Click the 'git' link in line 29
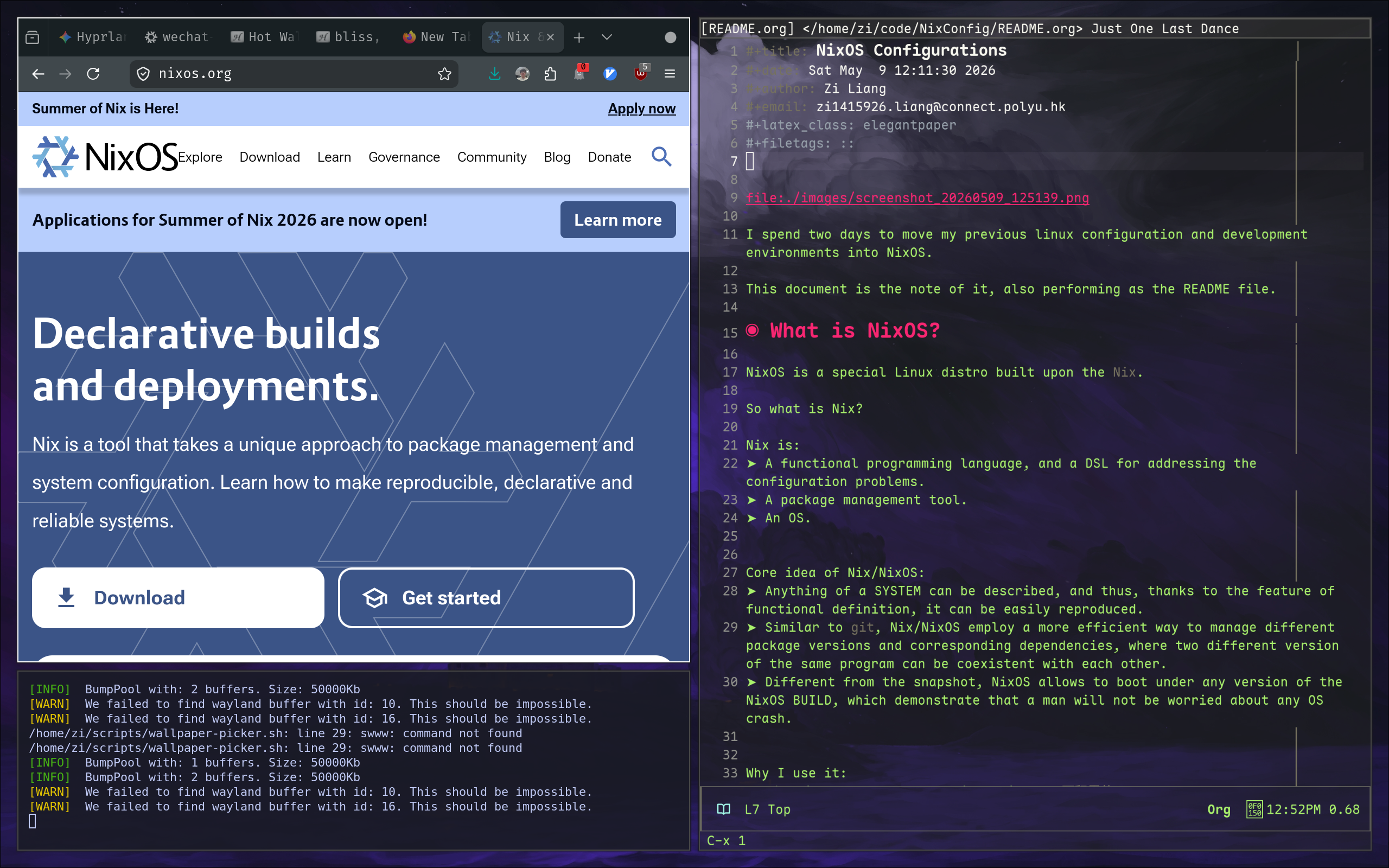 [x=863, y=628]
